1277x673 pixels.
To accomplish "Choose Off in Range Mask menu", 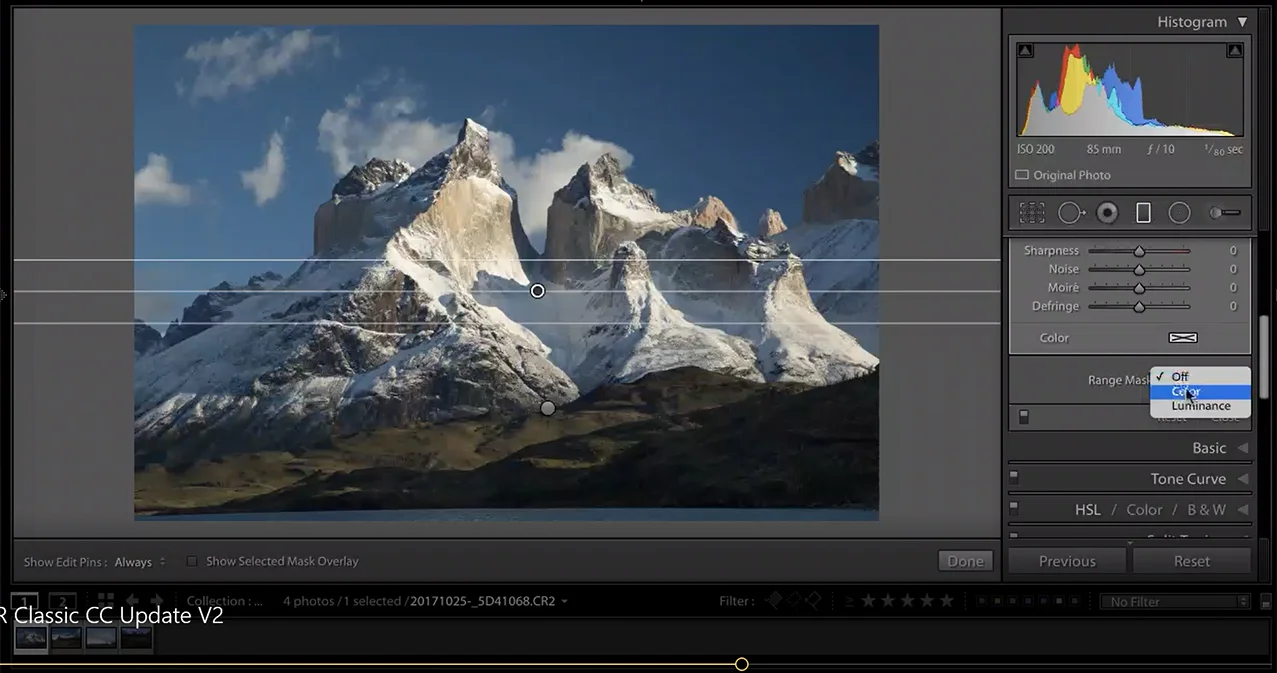I will (1200, 376).
